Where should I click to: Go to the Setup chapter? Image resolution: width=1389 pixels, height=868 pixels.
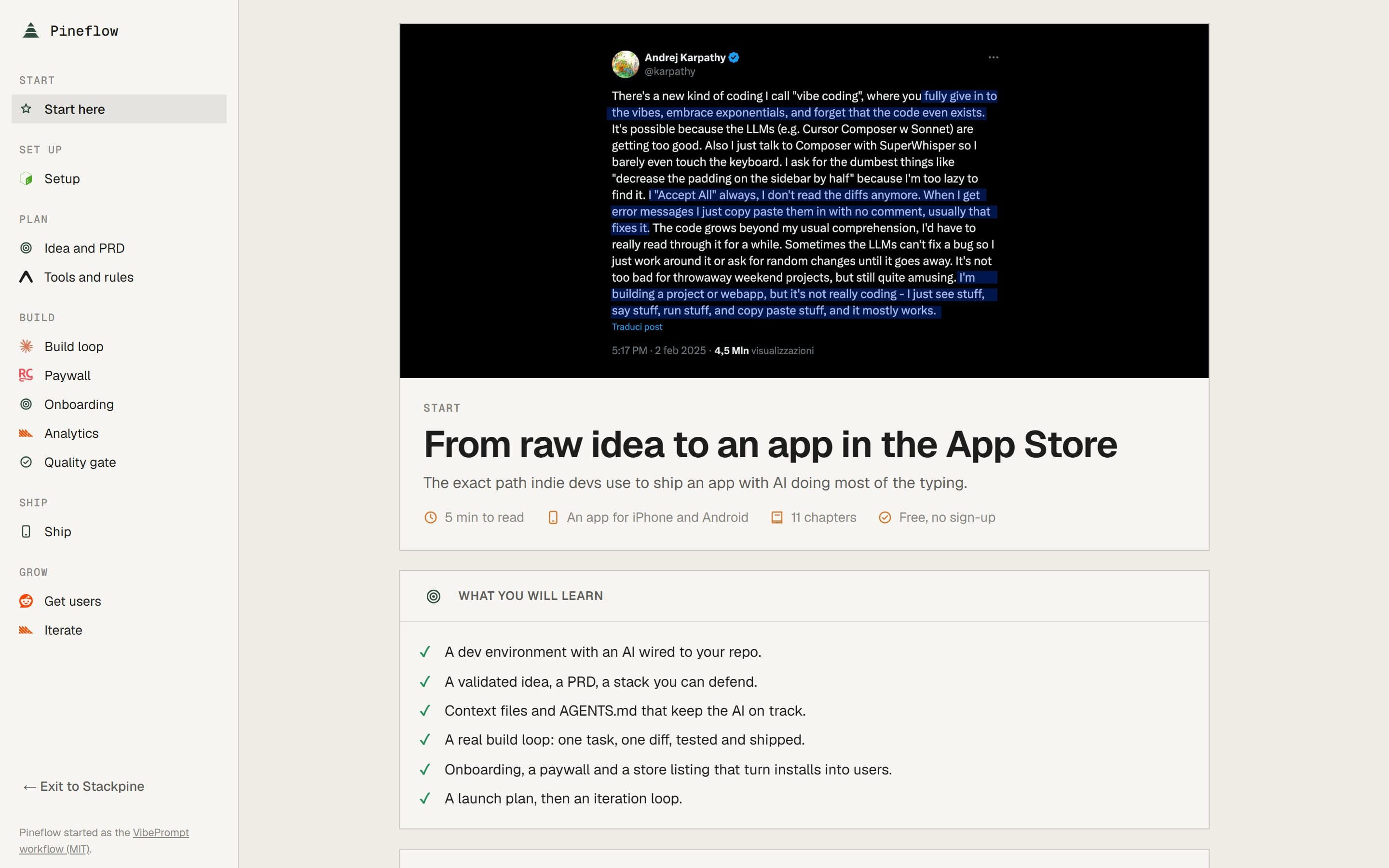[x=119, y=178]
